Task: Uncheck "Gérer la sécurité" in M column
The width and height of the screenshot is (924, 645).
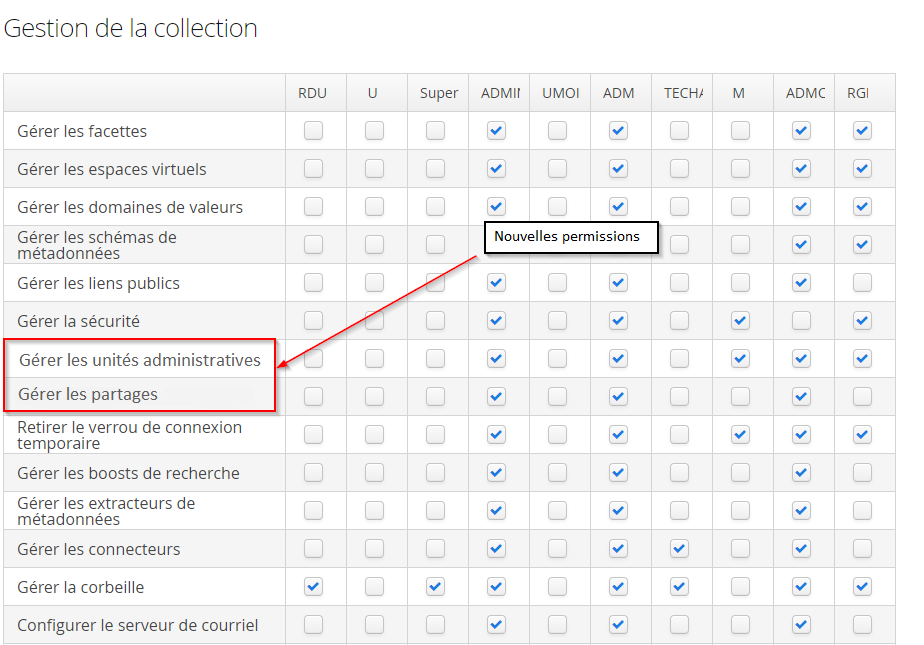Action: (740, 320)
